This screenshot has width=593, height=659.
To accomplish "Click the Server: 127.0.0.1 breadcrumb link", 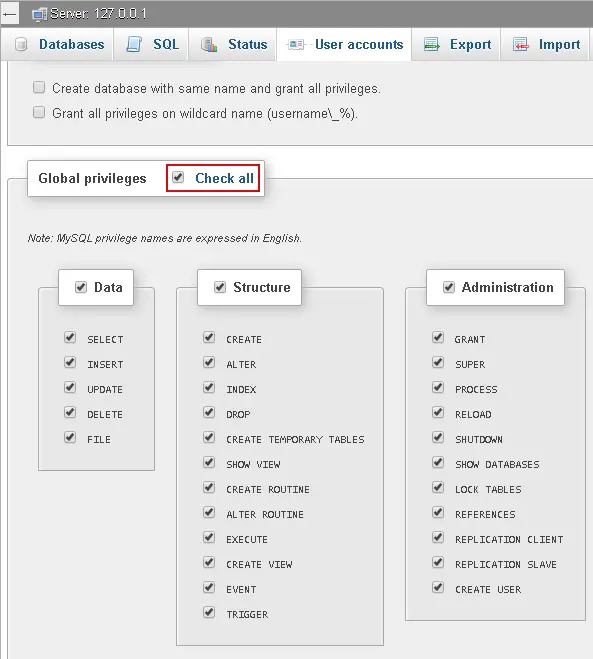I will 98,14.
